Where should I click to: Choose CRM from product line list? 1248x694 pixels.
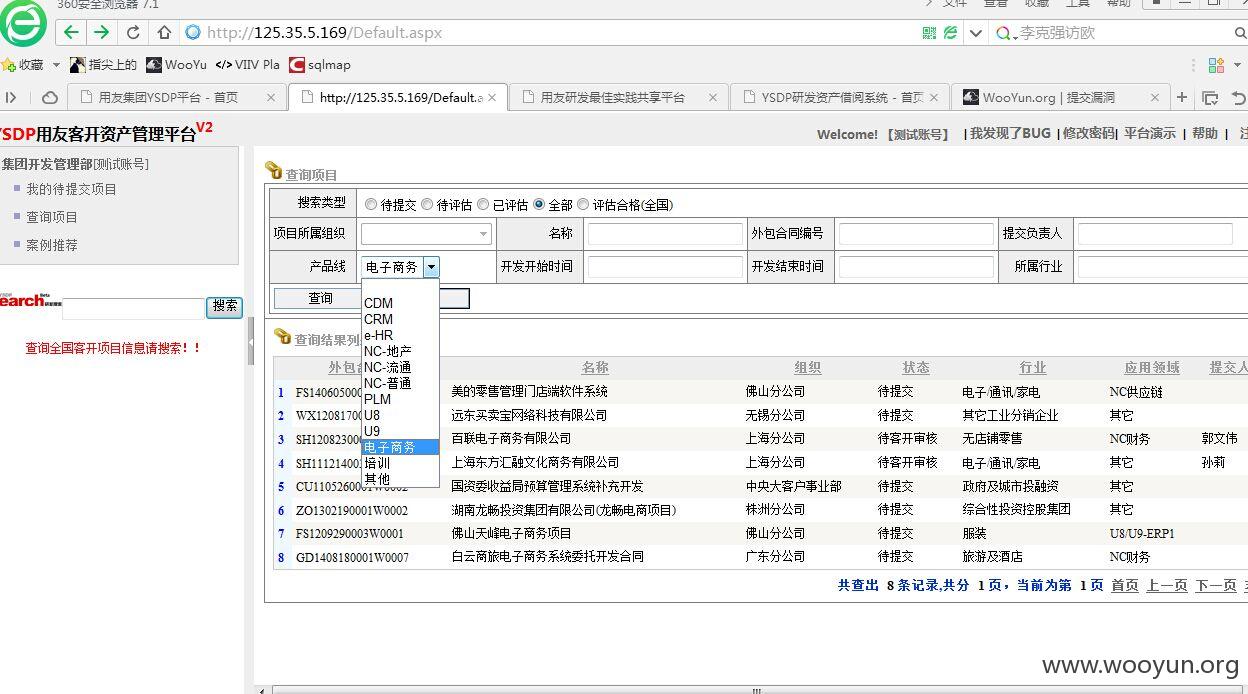pyautogui.click(x=400, y=319)
